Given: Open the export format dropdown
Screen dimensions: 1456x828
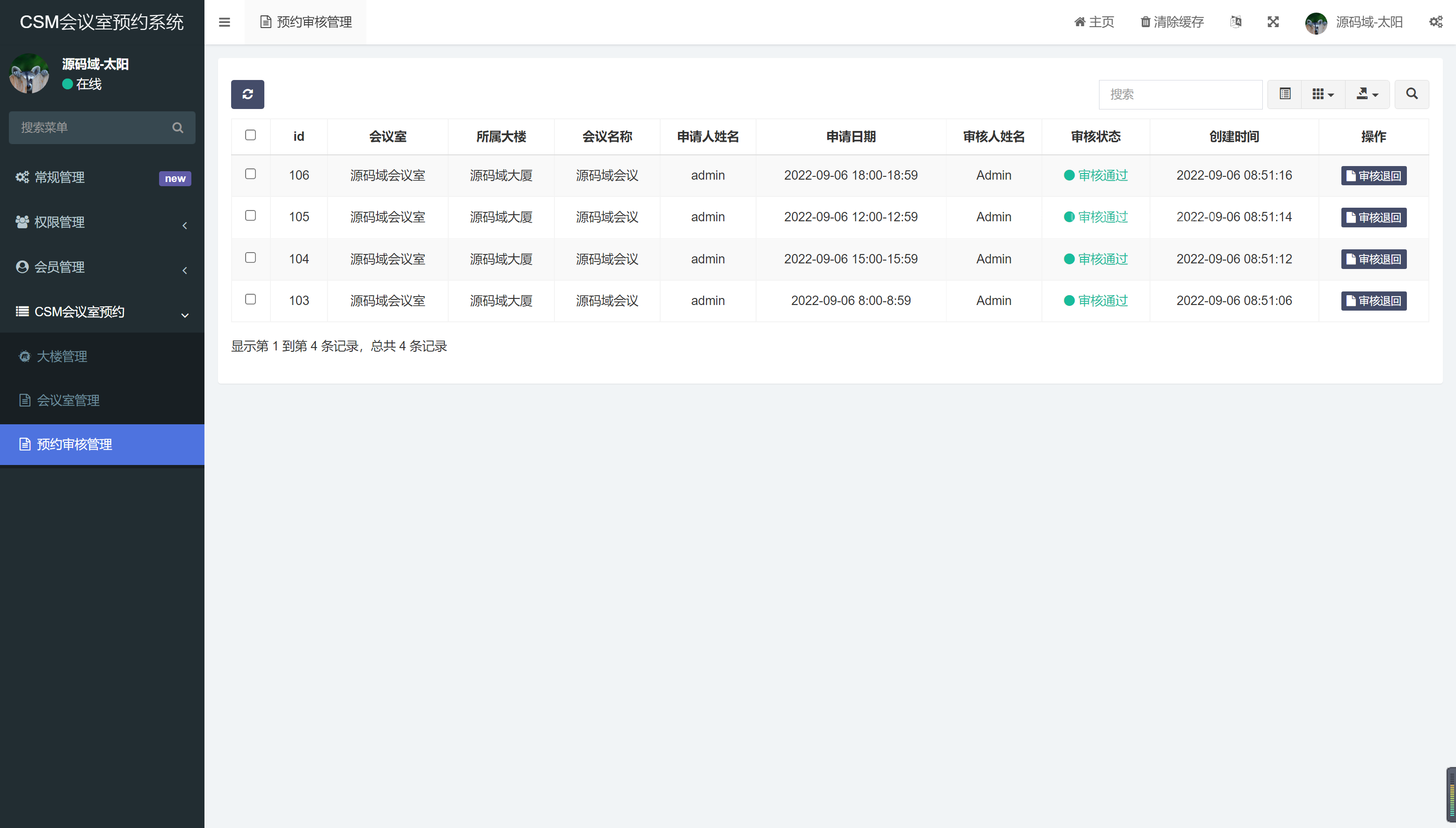Looking at the screenshot, I should [1367, 94].
